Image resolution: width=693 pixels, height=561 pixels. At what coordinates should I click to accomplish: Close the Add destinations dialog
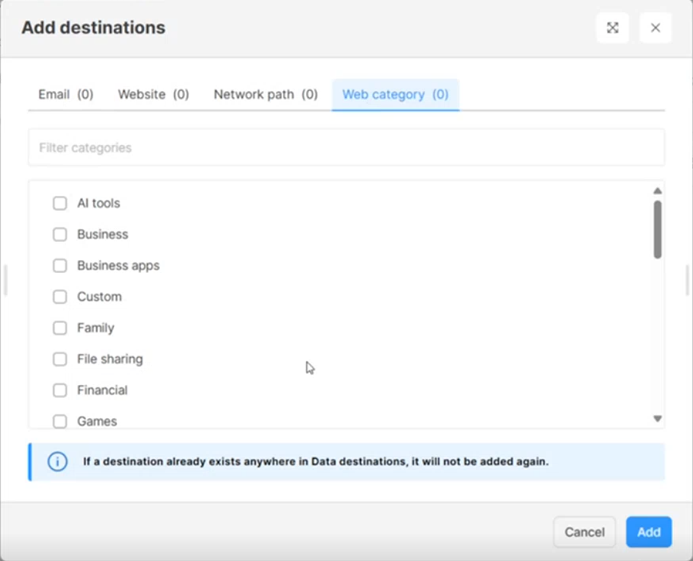tap(655, 28)
